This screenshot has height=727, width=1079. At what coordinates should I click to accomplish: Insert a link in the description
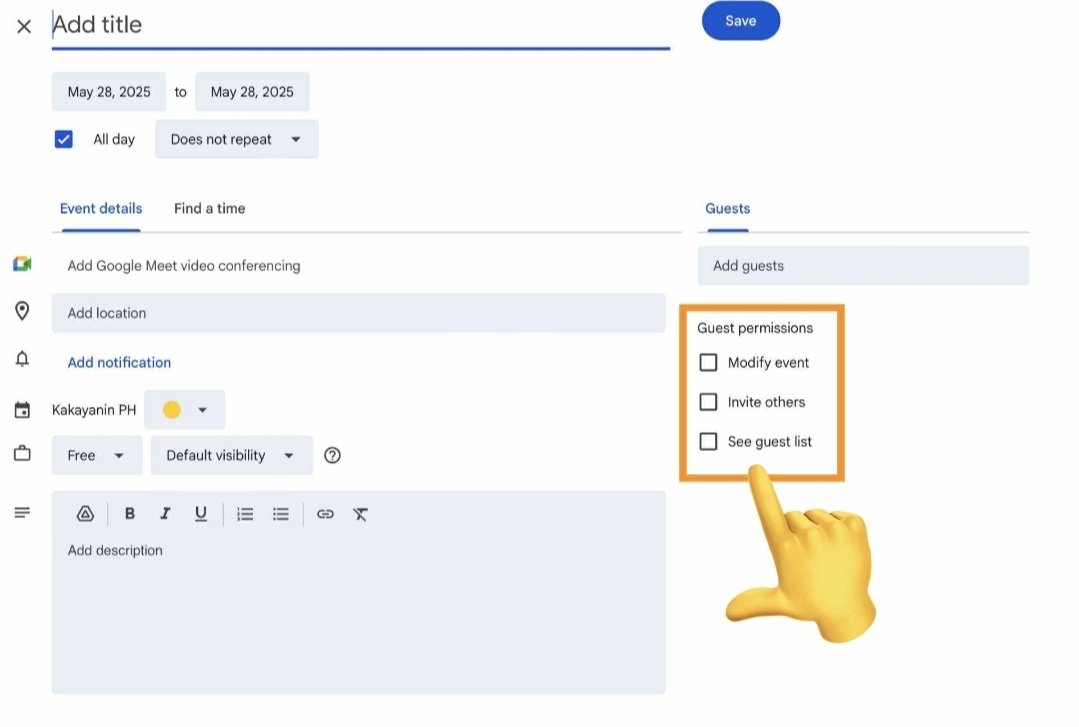[325, 514]
